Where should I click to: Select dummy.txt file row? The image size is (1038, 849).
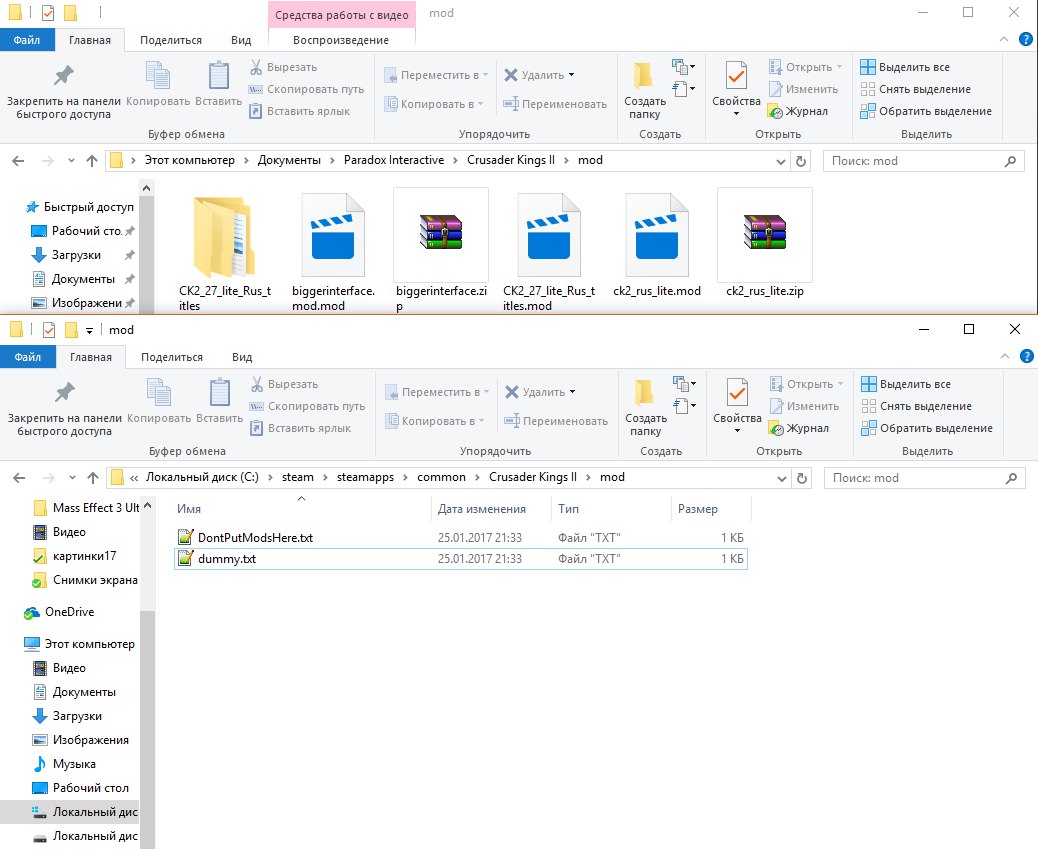tap(461, 559)
